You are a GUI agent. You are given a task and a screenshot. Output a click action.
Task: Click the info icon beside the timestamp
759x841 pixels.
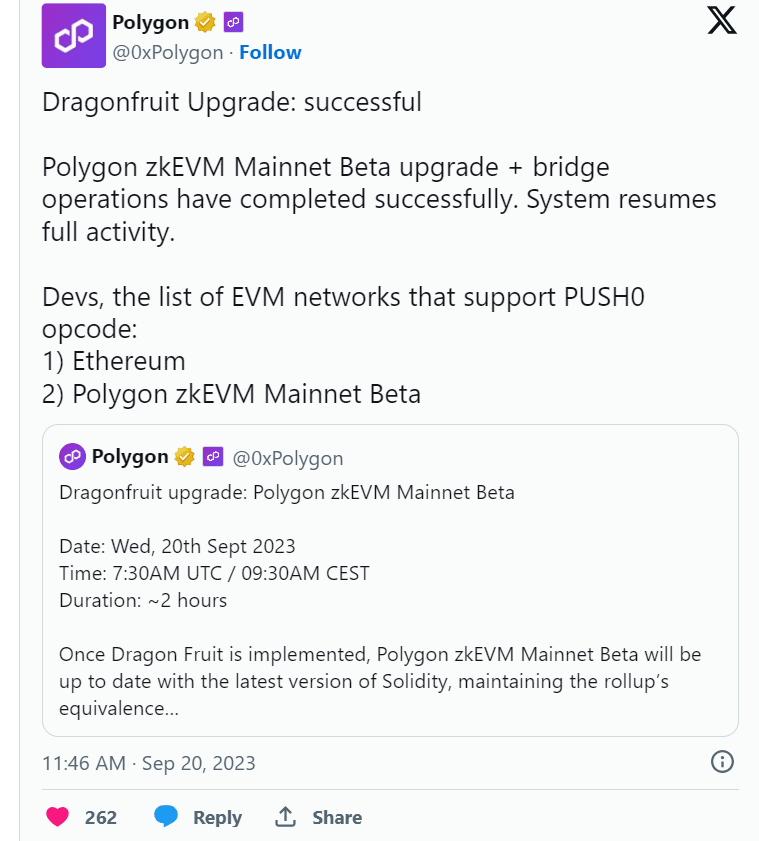coord(722,762)
